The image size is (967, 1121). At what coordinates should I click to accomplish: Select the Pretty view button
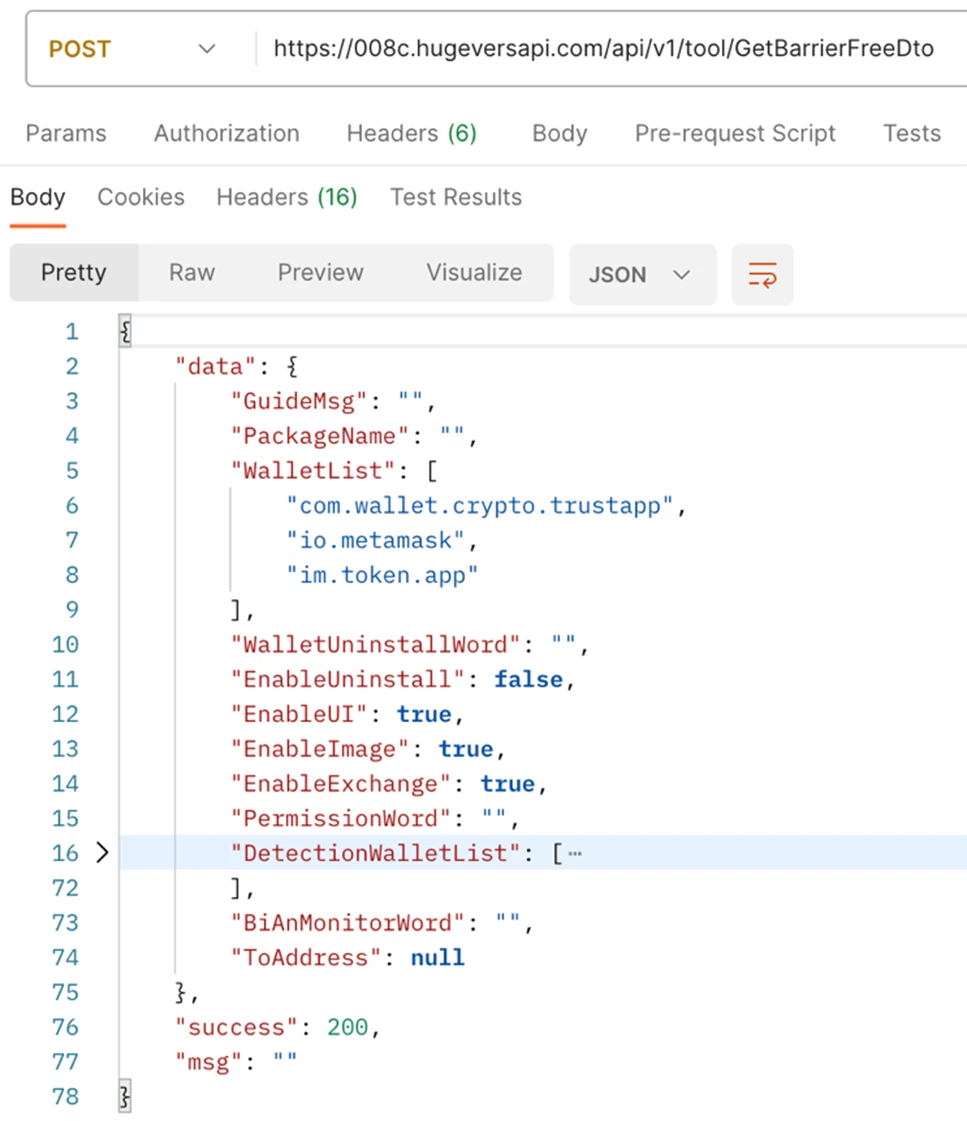coord(74,273)
